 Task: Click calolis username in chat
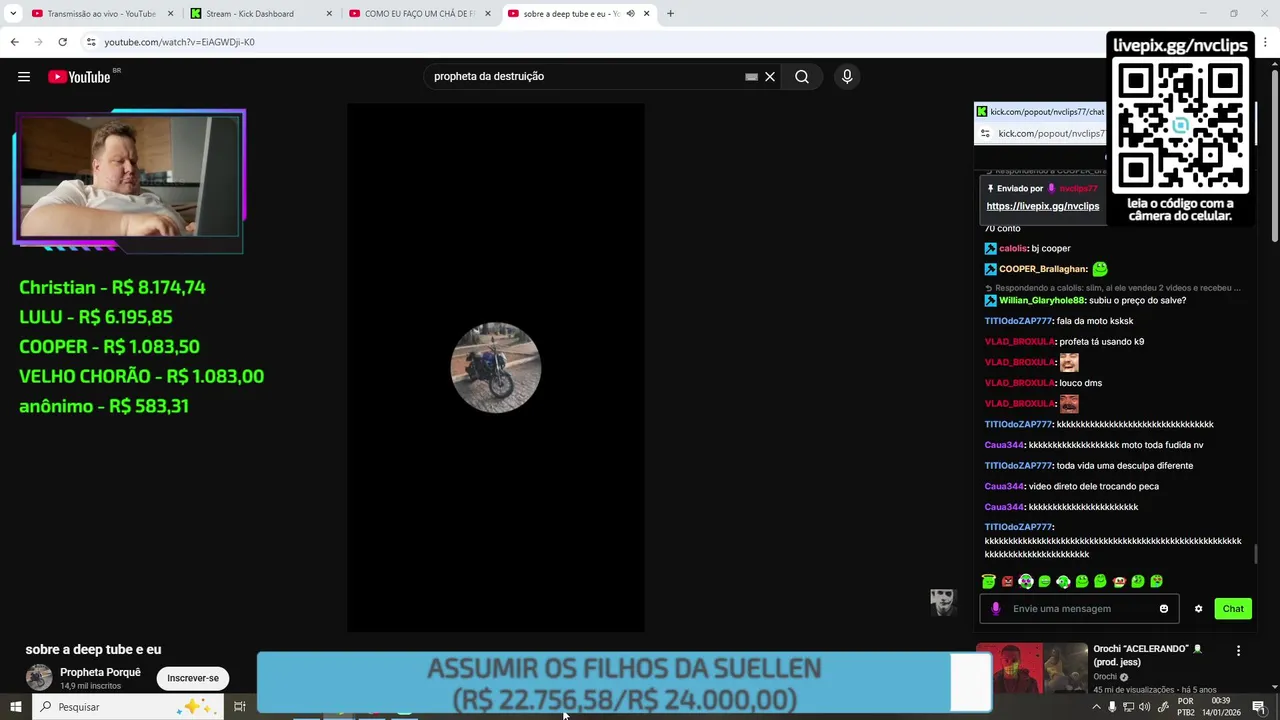[1013, 248]
